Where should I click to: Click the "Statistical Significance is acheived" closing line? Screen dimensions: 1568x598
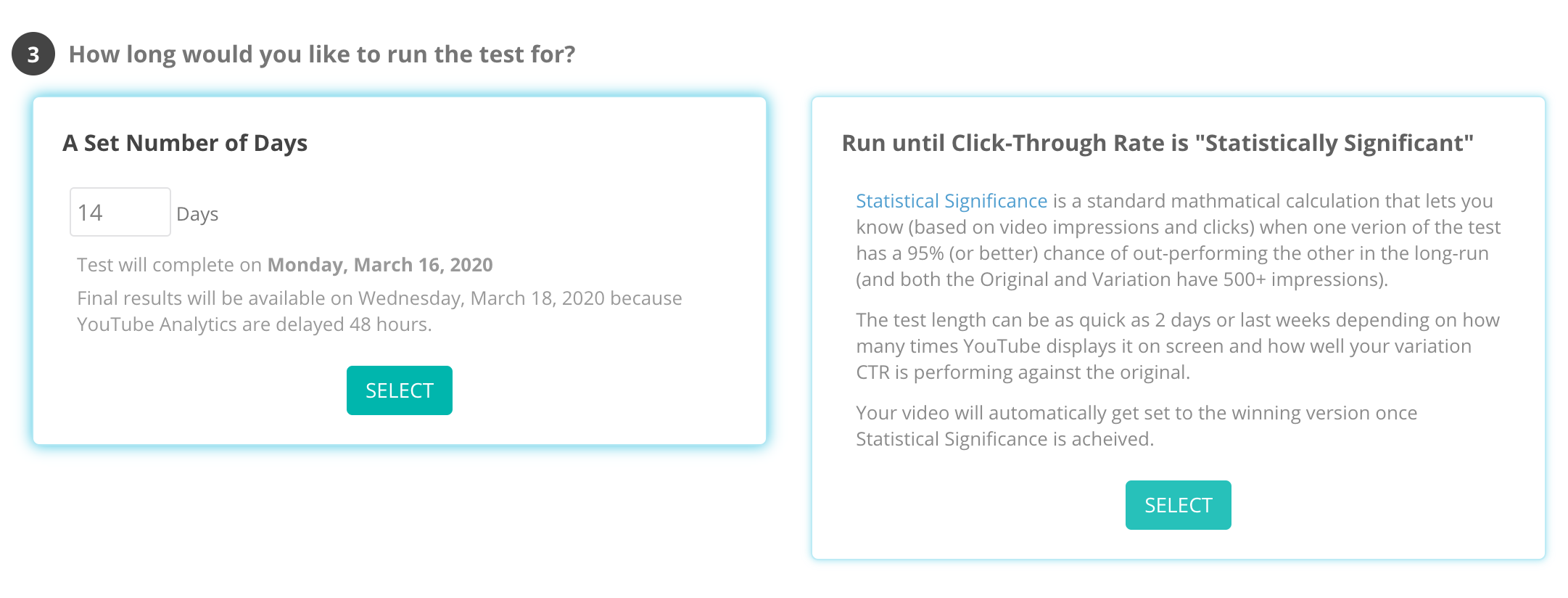1004,439
